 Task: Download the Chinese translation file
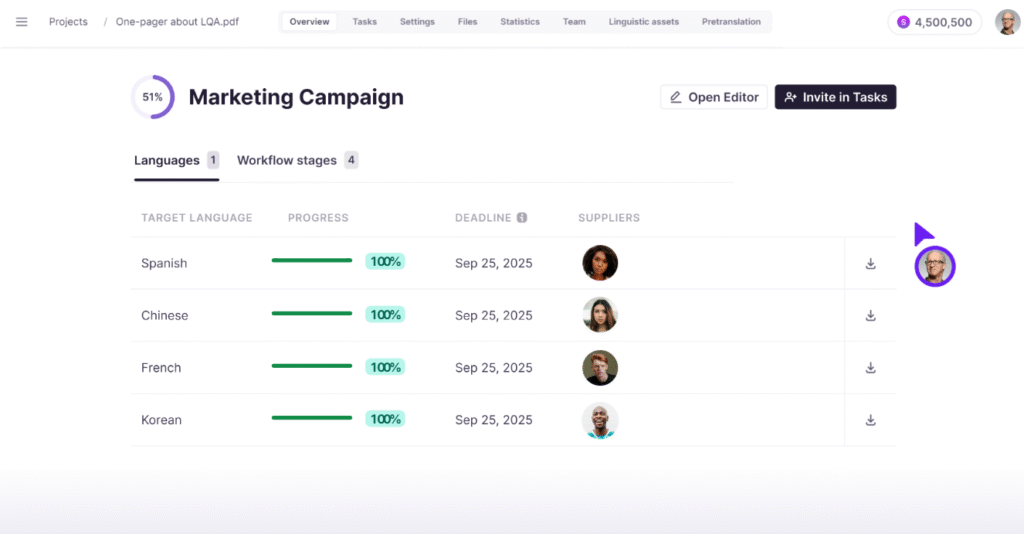coord(870,316)
